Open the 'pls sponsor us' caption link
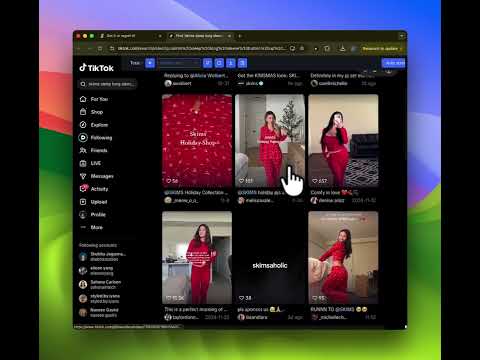Viewport: 480px width, 360px height. point(260,309)
